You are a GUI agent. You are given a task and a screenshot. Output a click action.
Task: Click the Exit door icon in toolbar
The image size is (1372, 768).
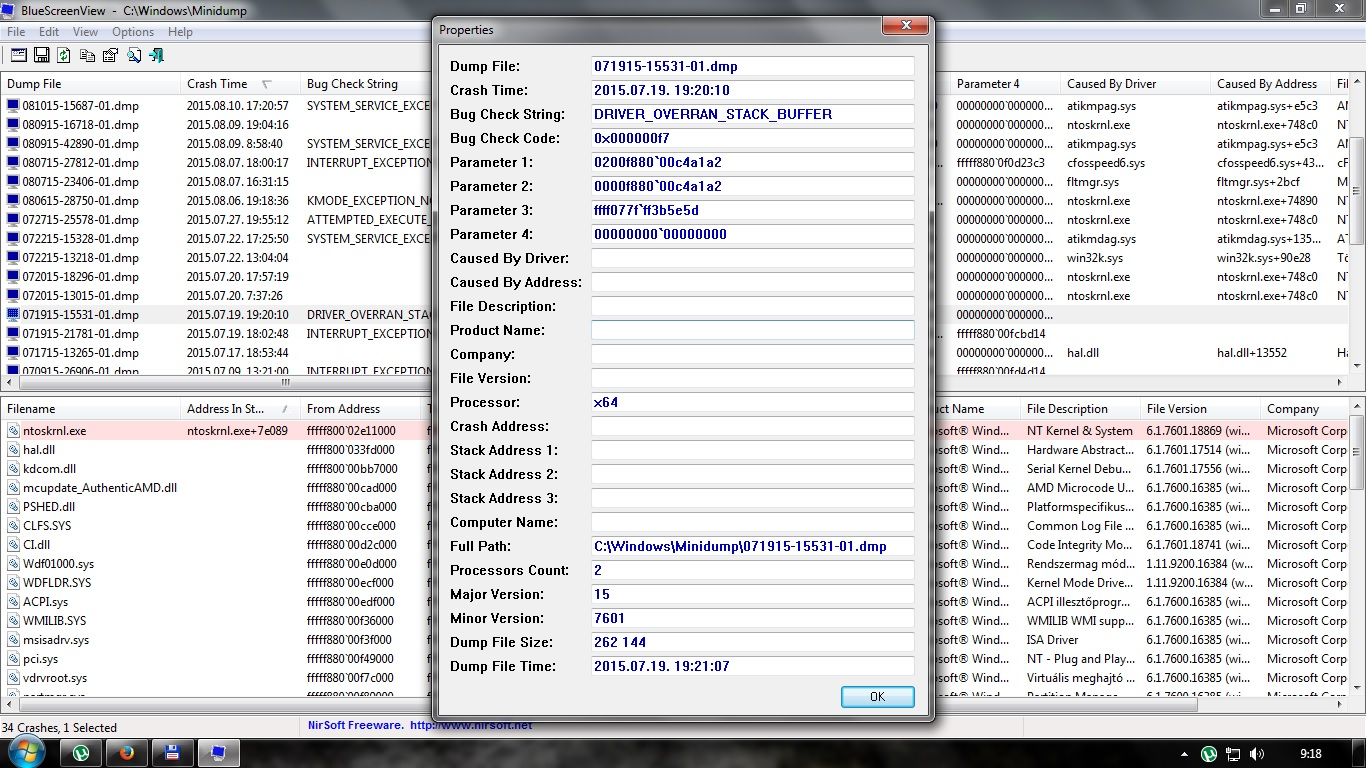(157, 55)
